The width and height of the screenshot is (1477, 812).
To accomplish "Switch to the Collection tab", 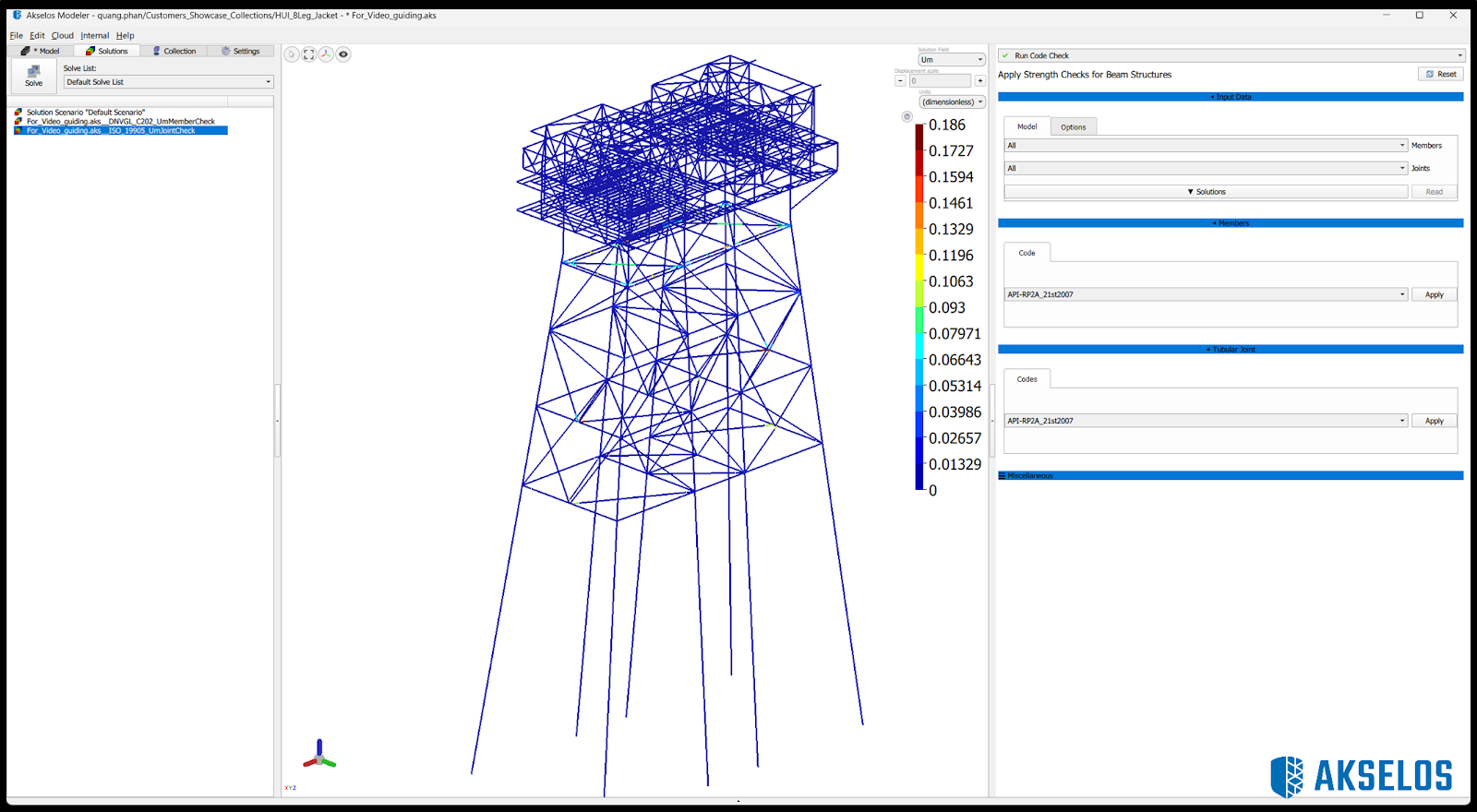I will click(x=174, y=51).
